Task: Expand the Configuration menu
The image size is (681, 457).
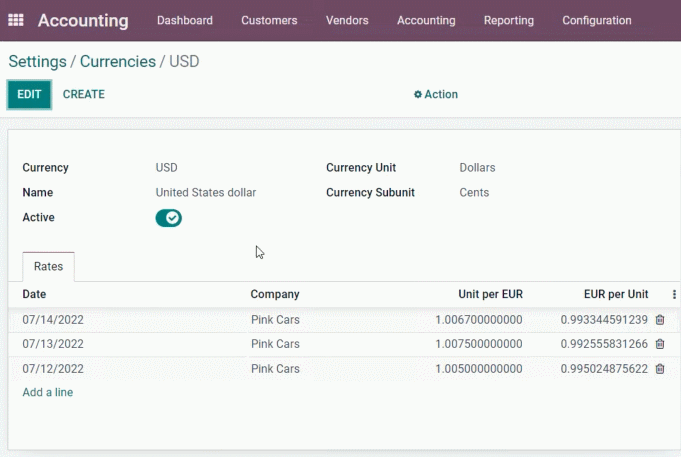Action: click(597, 20)
